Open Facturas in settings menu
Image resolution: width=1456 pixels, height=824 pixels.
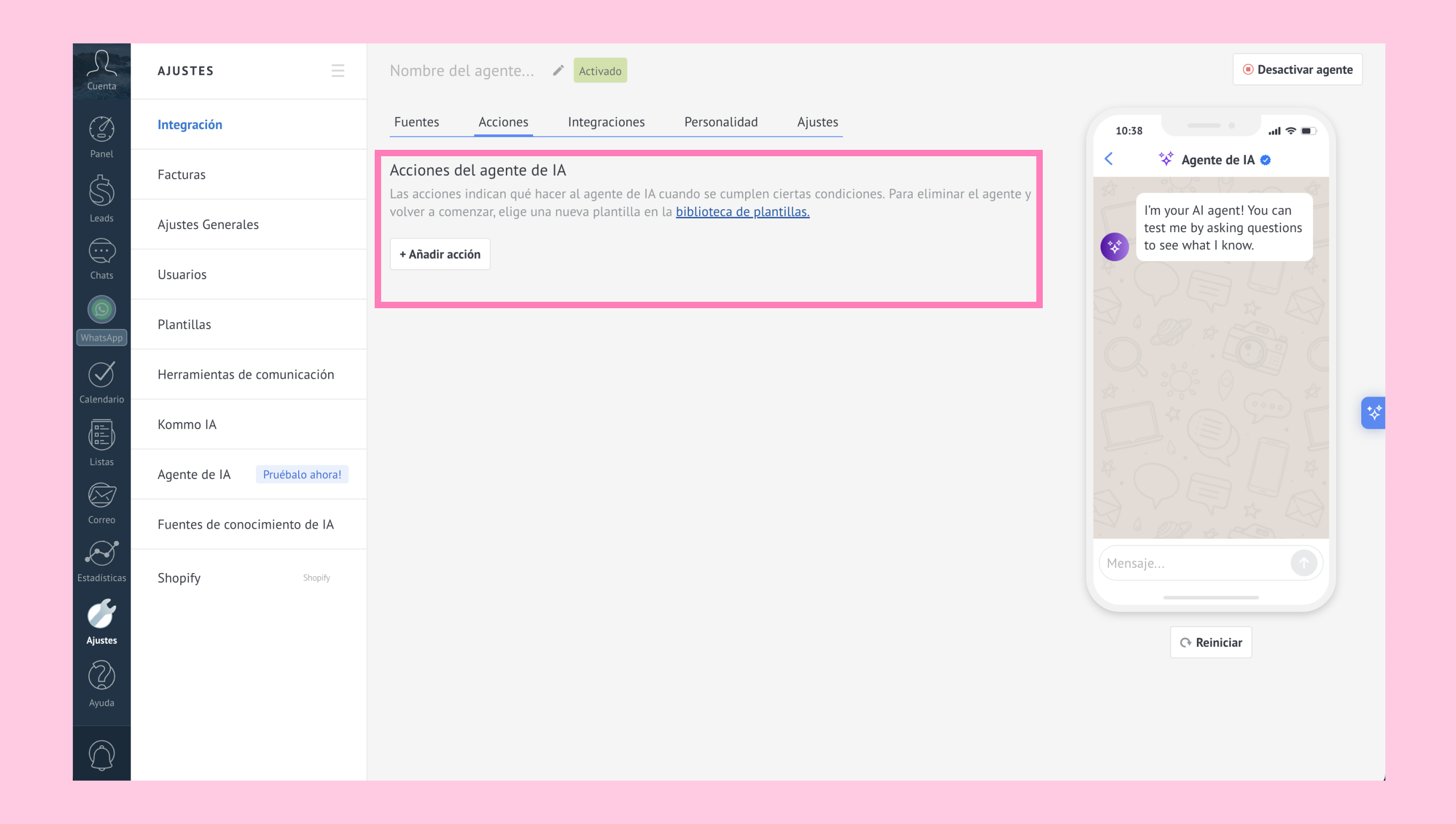248,174
